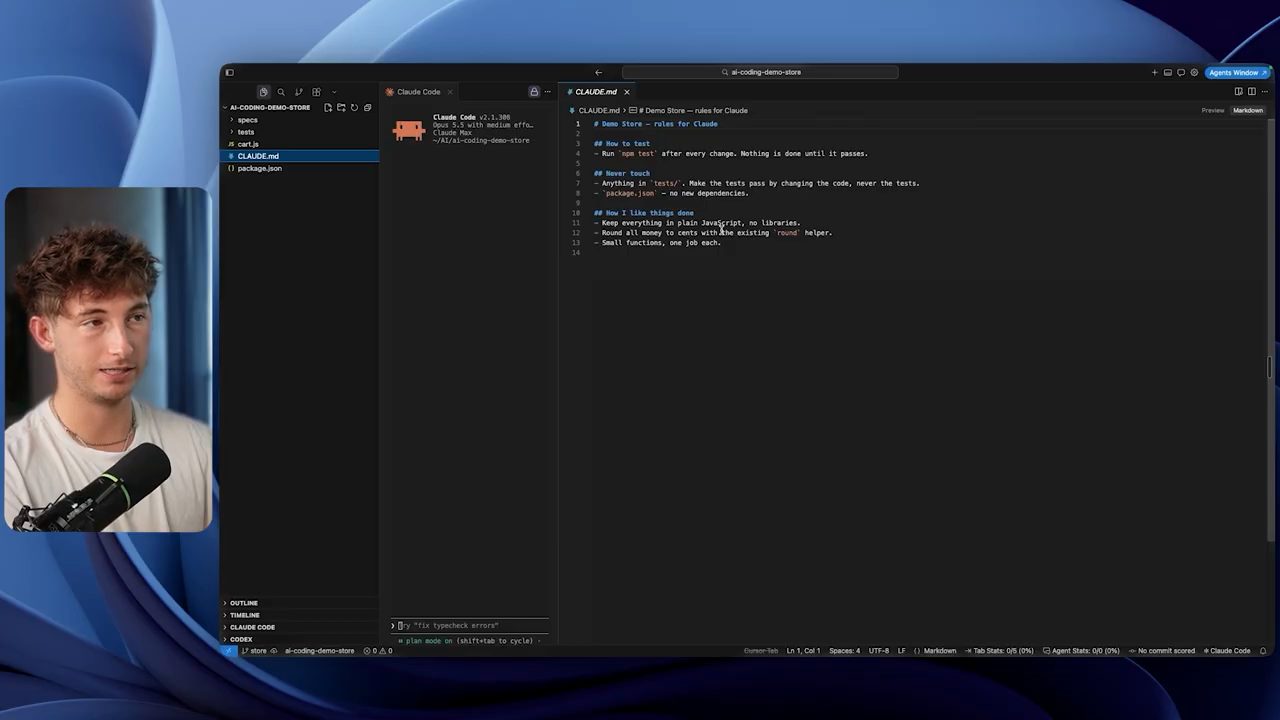Open the preview to the side icon
This screenshot has width=1280, height=720.
1239,92
